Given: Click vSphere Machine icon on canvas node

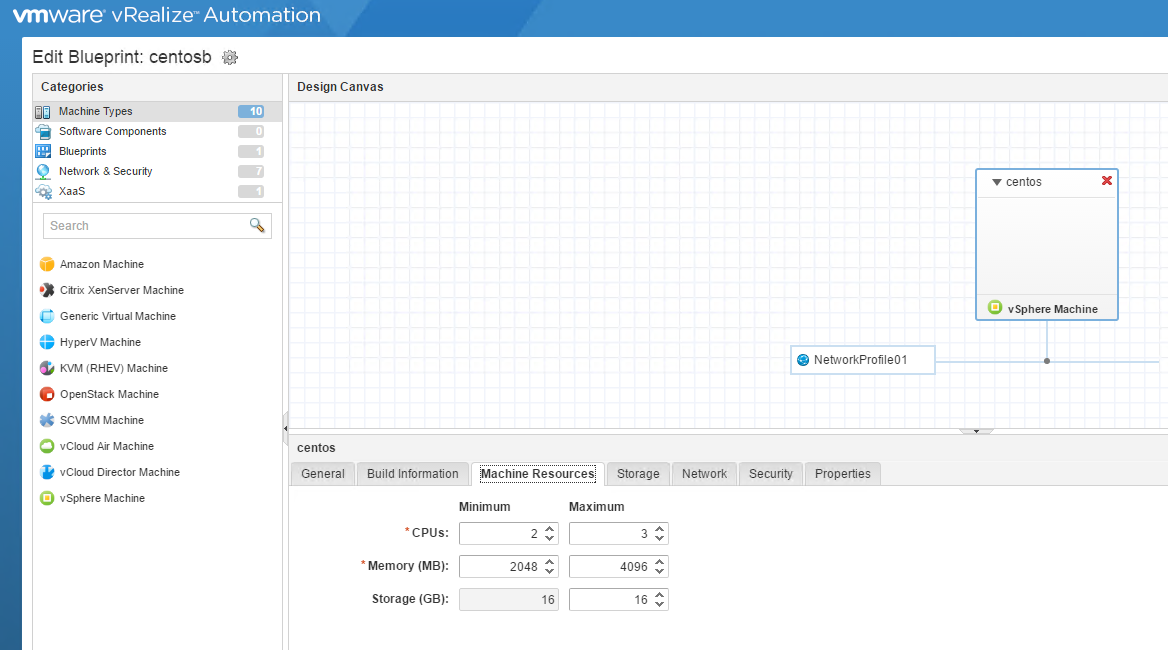Looking at the screenshot, I should [x=994, y=308].
